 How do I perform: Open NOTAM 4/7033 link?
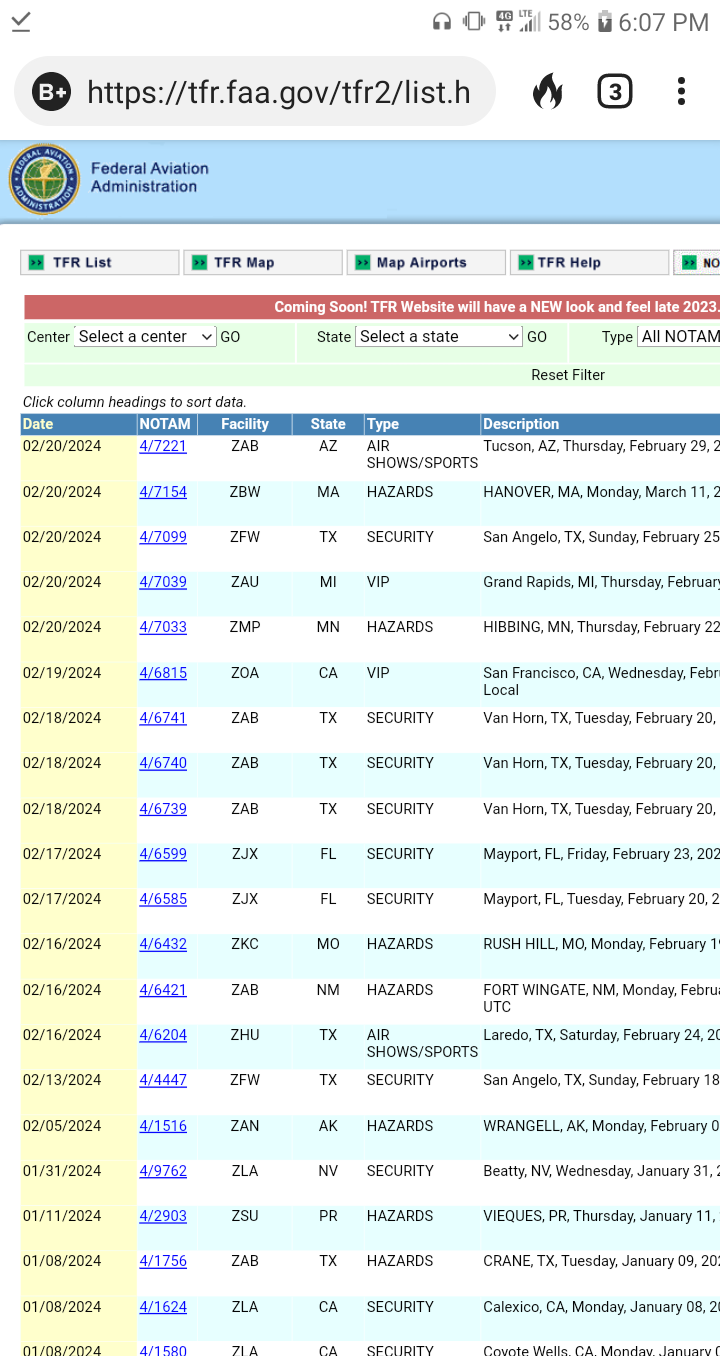tap(163, 627)
